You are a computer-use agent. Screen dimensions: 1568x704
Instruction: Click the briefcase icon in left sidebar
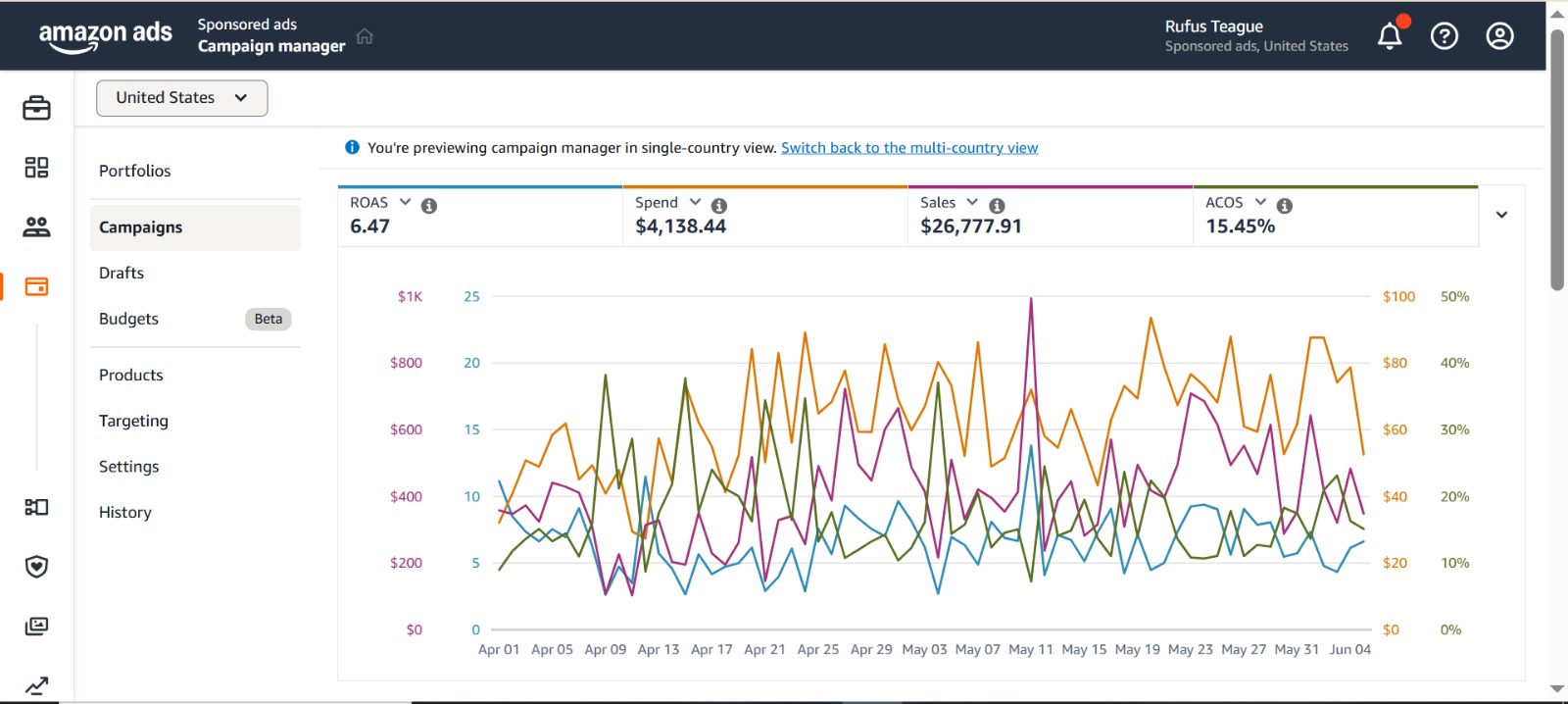click(x=36, y=108)
